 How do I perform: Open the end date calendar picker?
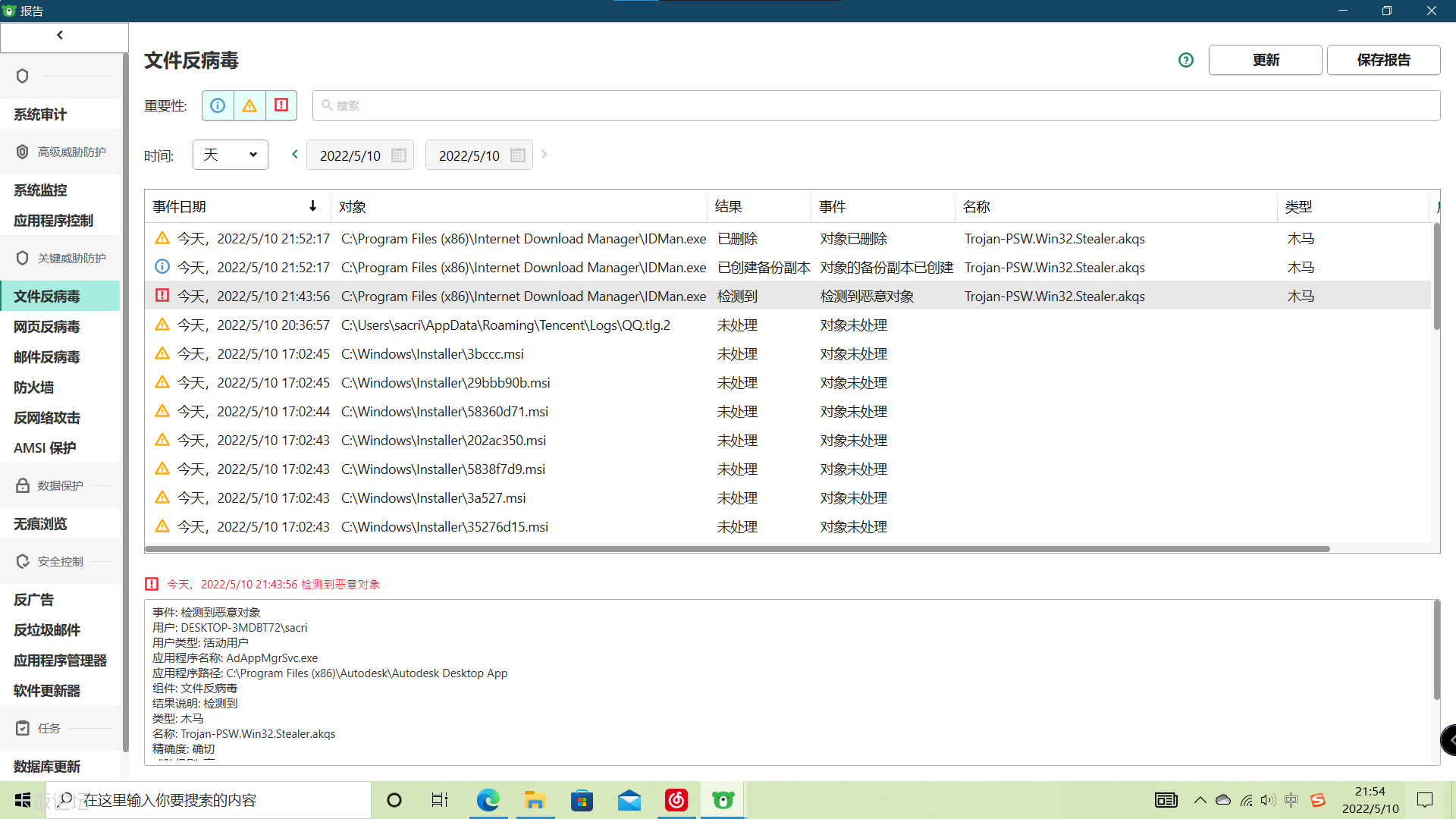[x=518, y=155]
